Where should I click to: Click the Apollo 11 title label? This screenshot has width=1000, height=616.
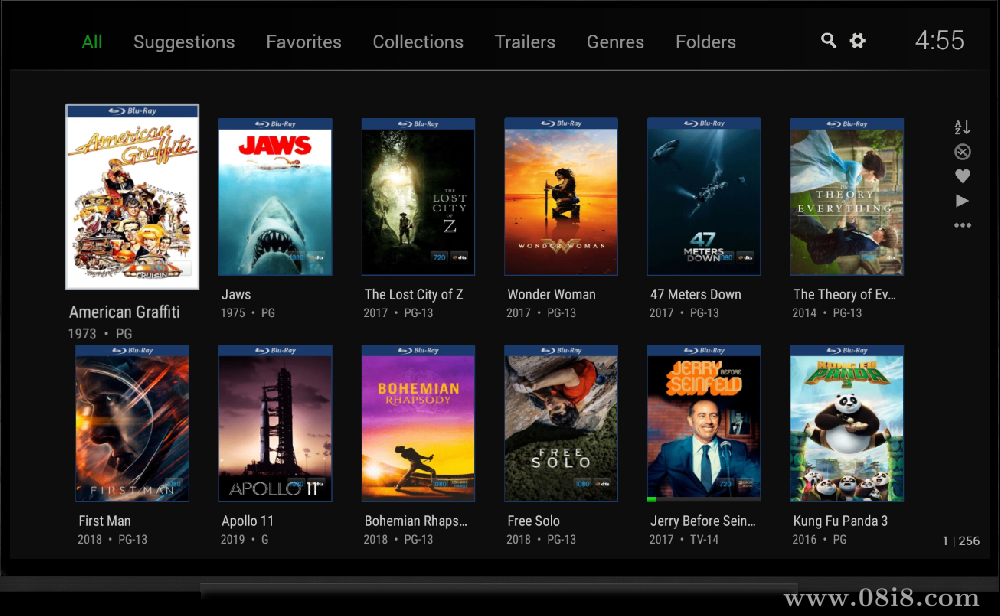click(247, 521)
